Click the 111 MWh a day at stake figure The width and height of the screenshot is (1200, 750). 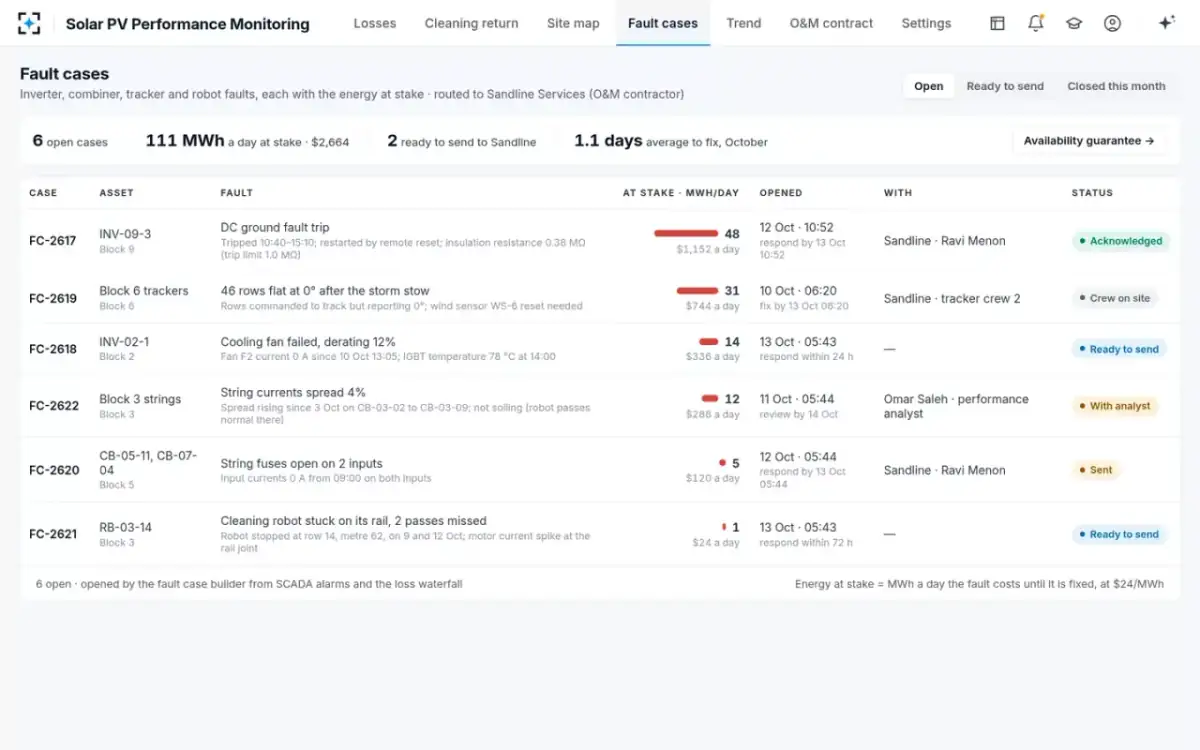pyautogui.click(x=247, y=141)
